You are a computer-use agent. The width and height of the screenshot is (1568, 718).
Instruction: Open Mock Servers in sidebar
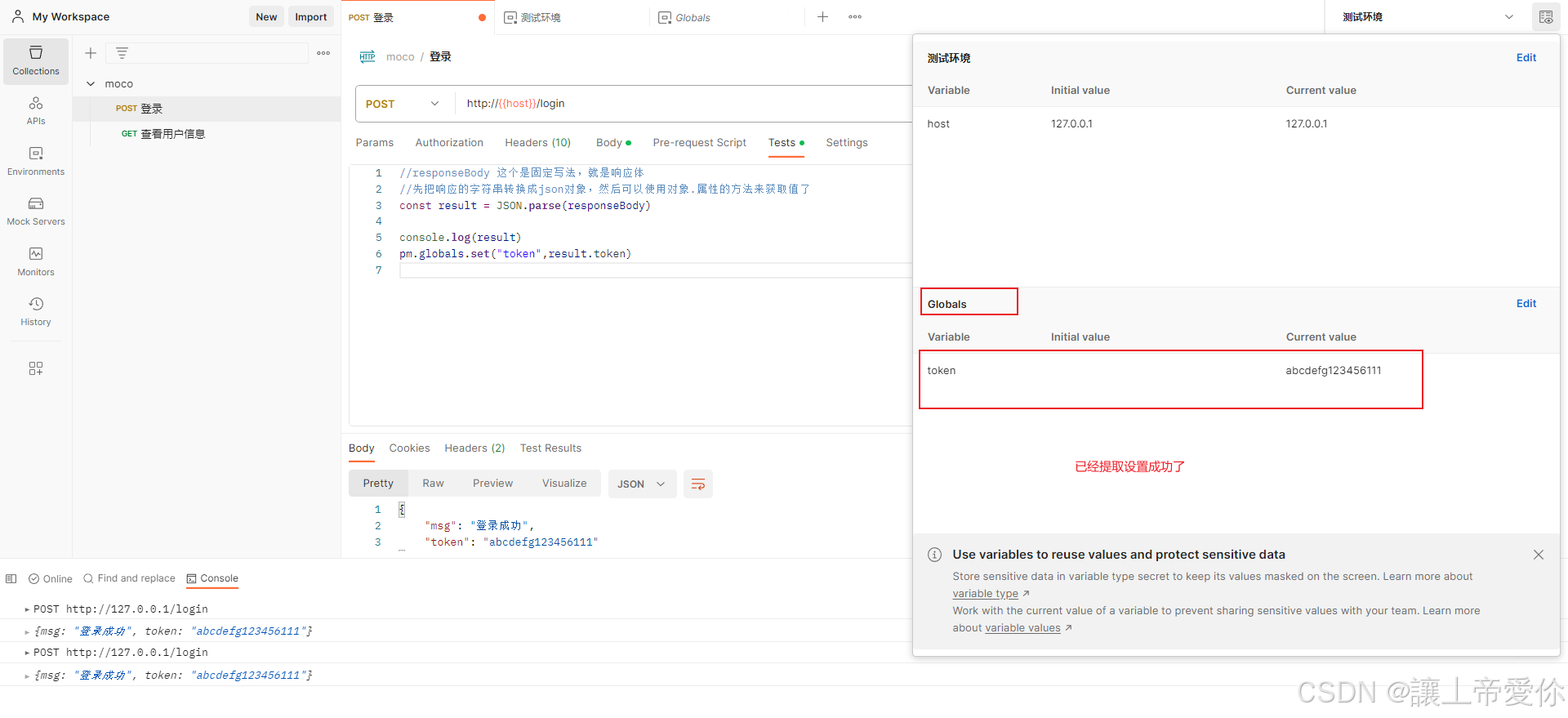(36, 211)
